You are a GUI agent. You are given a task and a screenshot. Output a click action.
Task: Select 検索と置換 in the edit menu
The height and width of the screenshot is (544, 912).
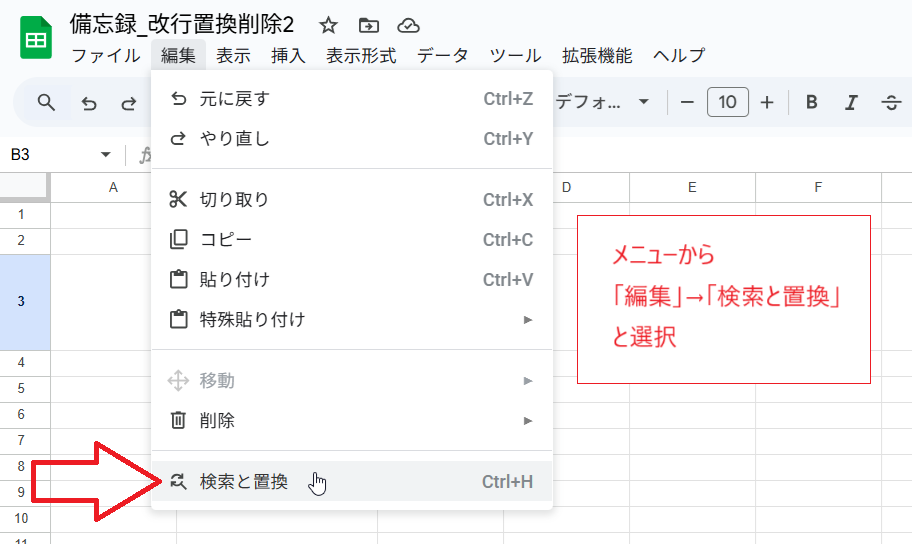[352, 481]
